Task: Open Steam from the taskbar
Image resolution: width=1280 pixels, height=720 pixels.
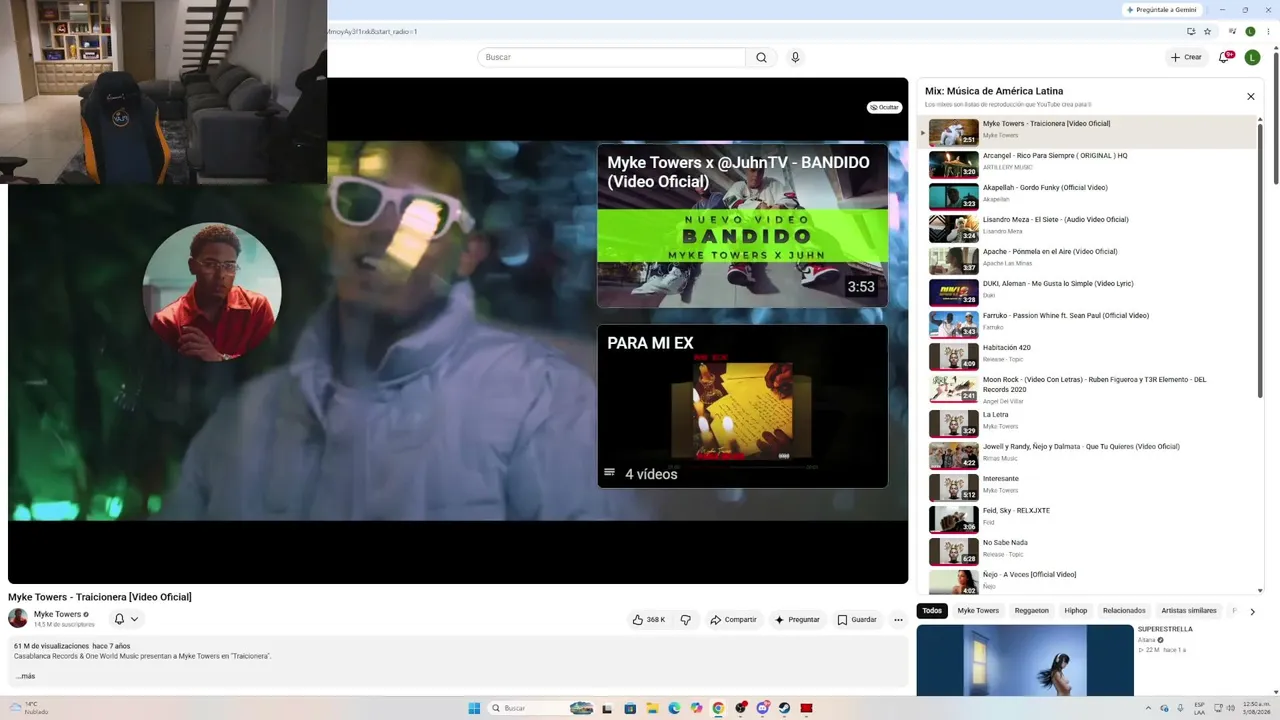Action: 784,708
